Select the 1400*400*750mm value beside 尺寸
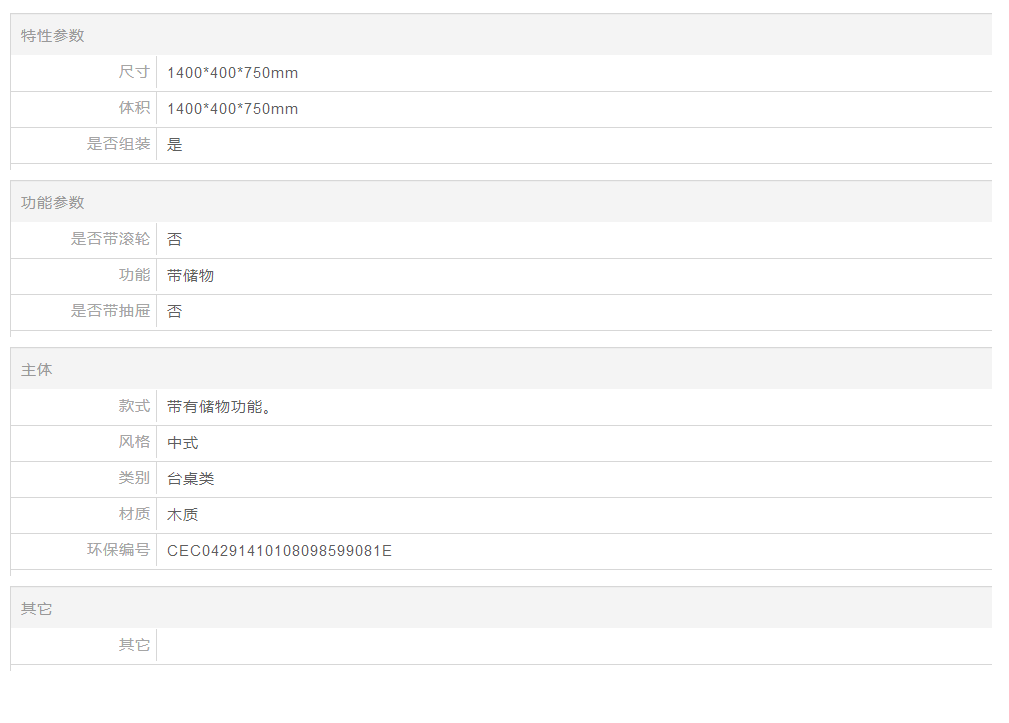The image size is (1009, 723). [232, 73]
